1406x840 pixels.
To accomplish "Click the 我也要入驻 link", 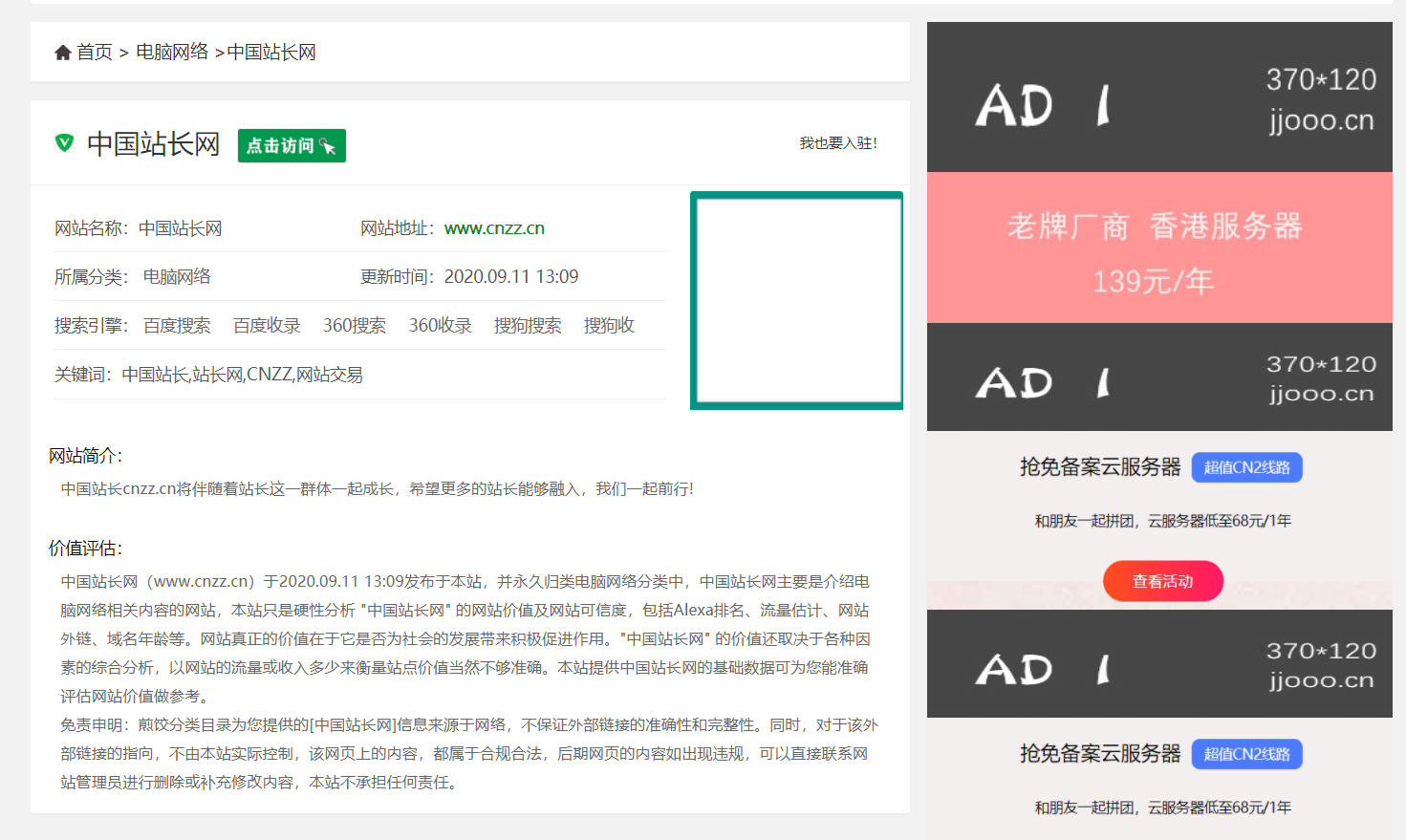I will click(838, 141).
